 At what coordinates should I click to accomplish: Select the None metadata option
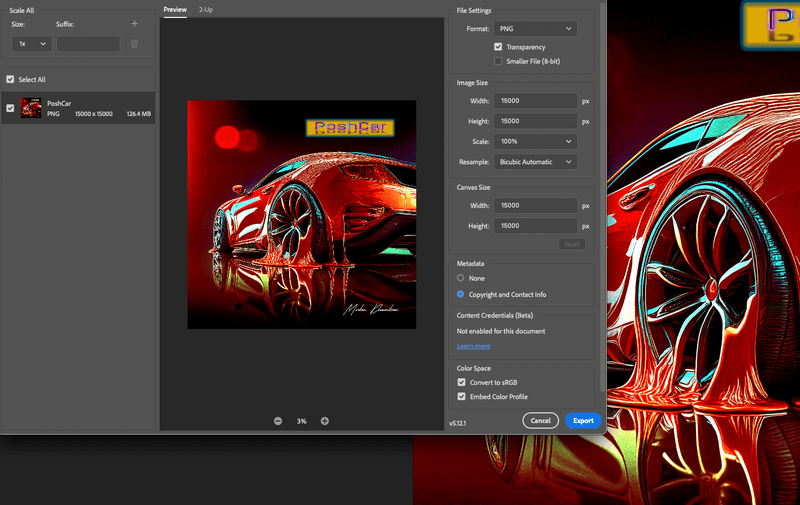pyautogui.click(x=461, y=278)
